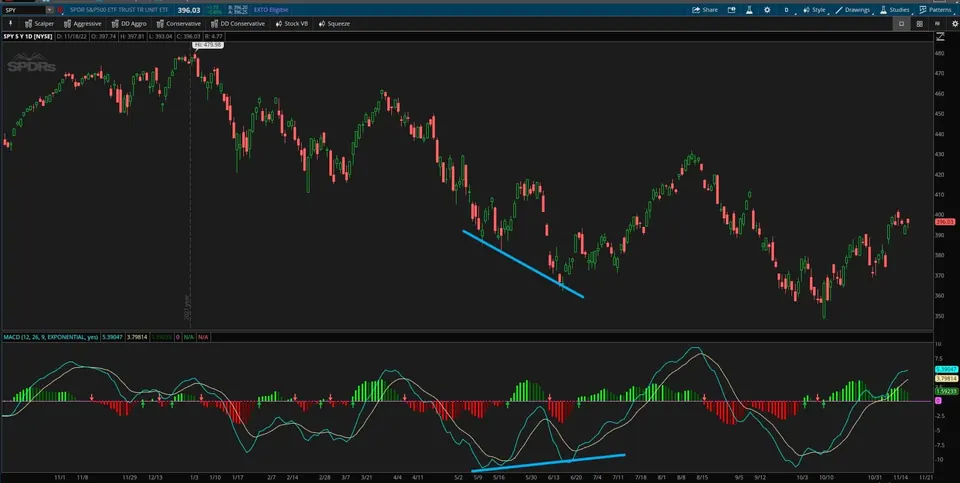Click the 11/14 date on time axis
Screen dimensions: 960x483
[900, 477]
